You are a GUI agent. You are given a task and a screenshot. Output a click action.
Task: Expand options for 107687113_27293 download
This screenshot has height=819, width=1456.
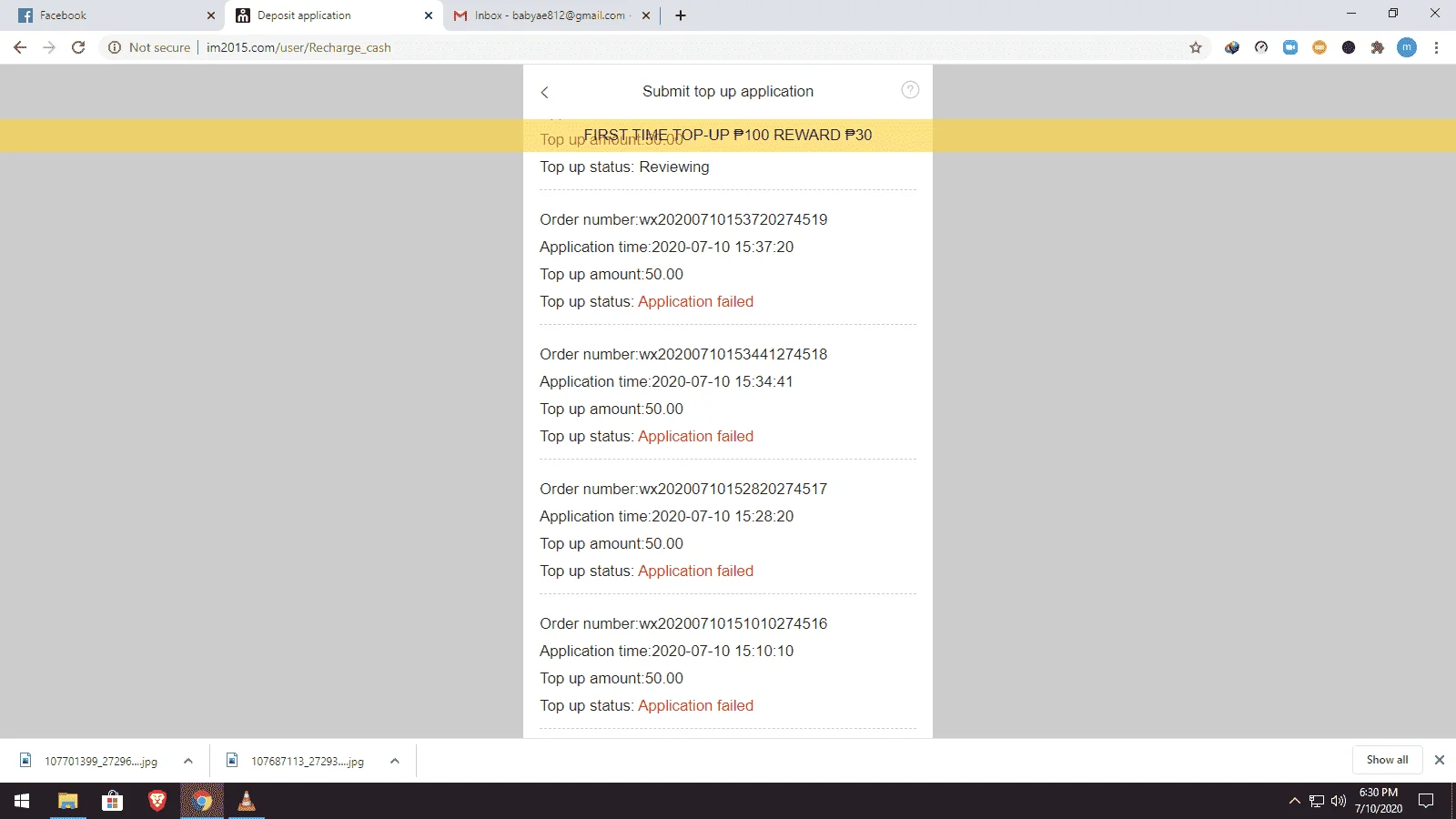pyautogui.click(x=395, y=761)
